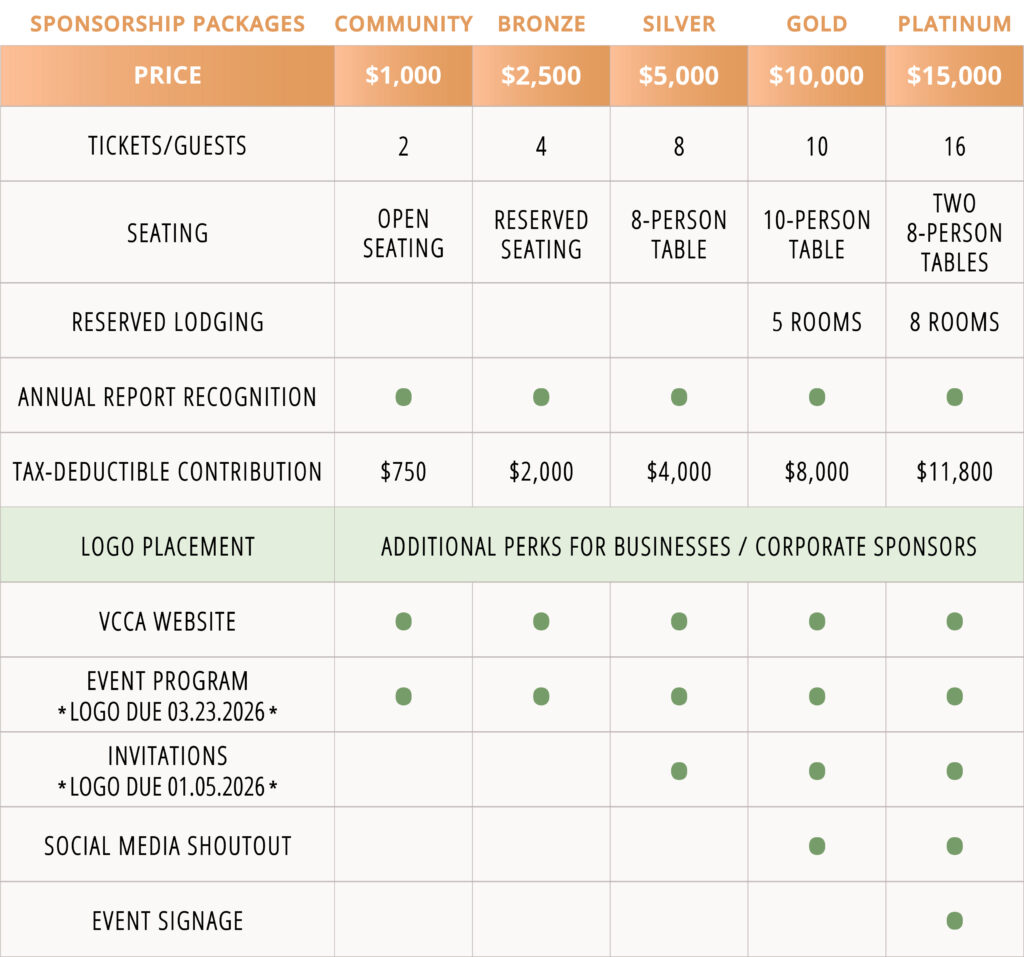Click Community's Annual Report Recognition dot
Screen dimensions: 1024x957
click(403, 397)
